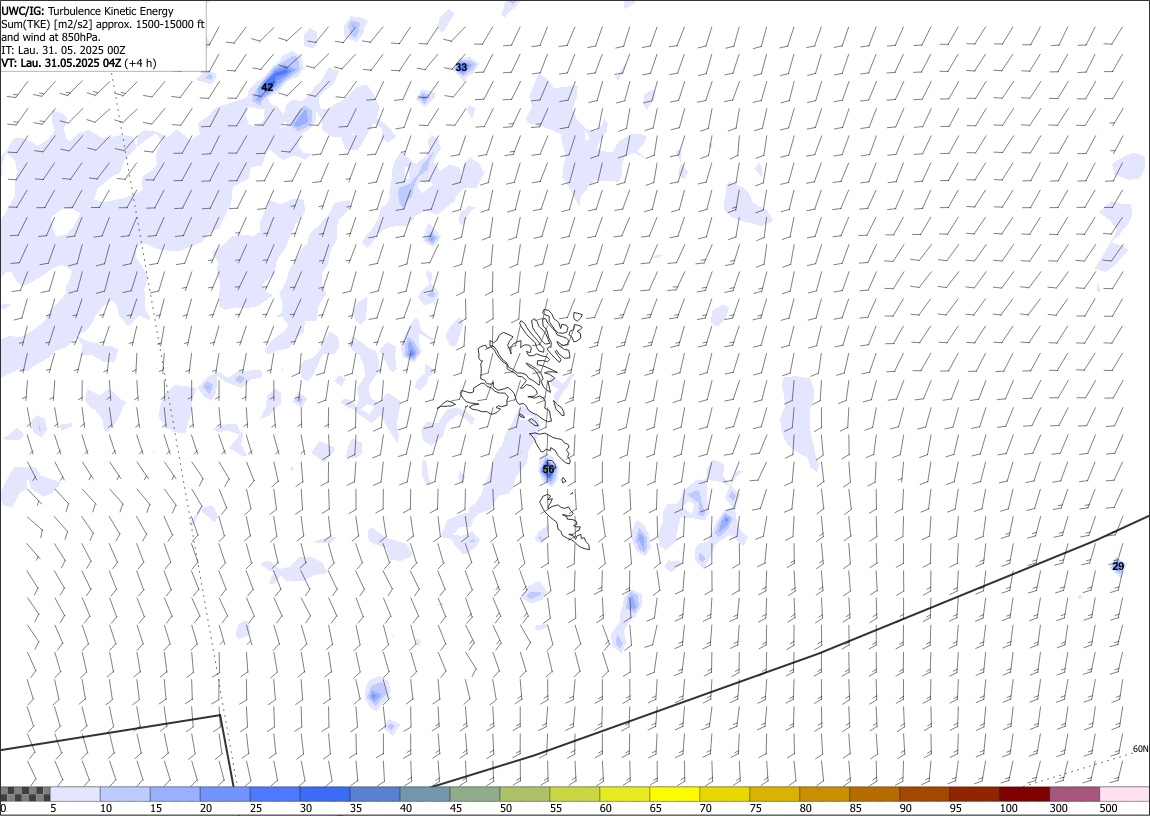Select the 40–45 grey-blue legend swatch

tap(425, 794)
